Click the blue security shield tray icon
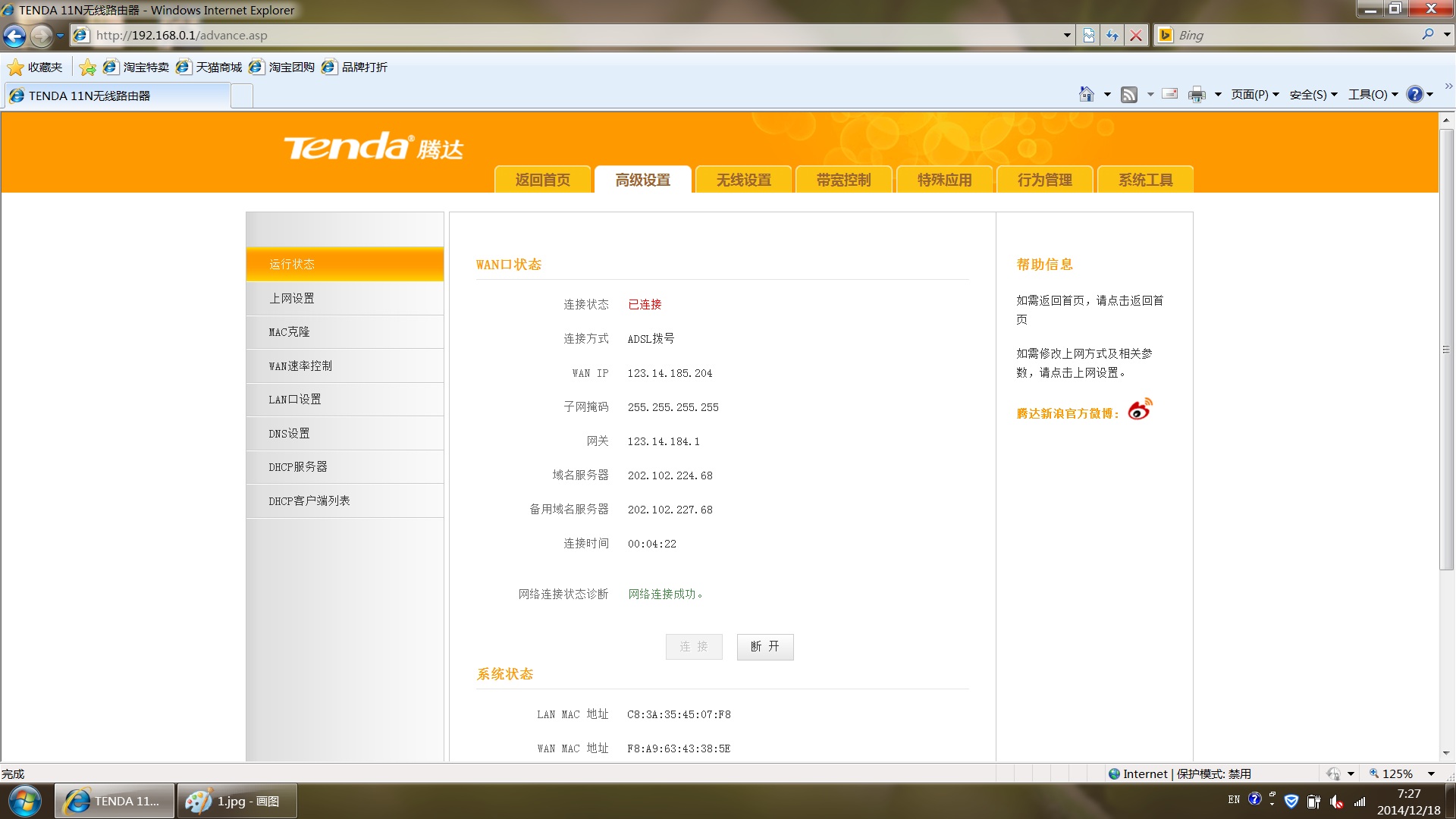This screenshot has height=819, width=1456. 1291,801
